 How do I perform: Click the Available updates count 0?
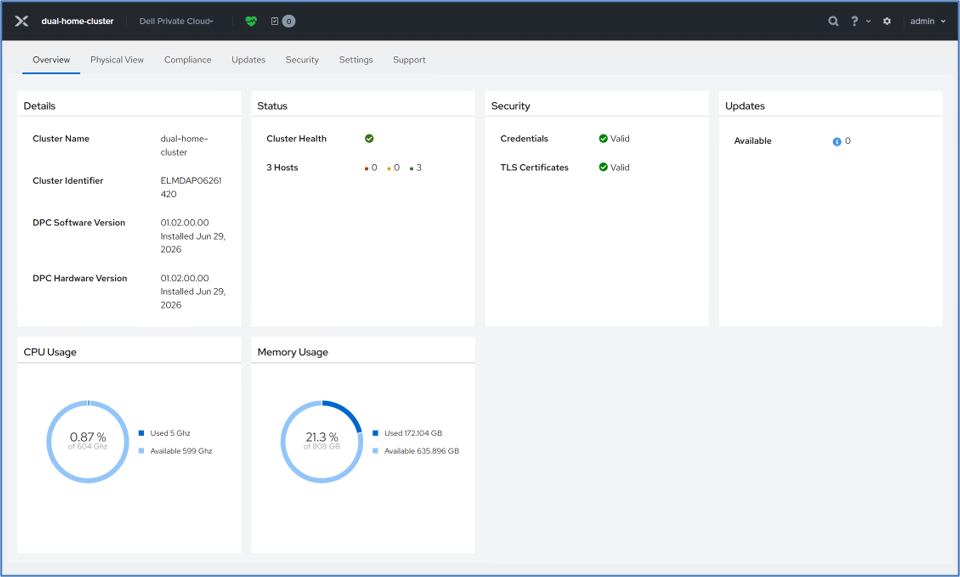tap(848, 141)
